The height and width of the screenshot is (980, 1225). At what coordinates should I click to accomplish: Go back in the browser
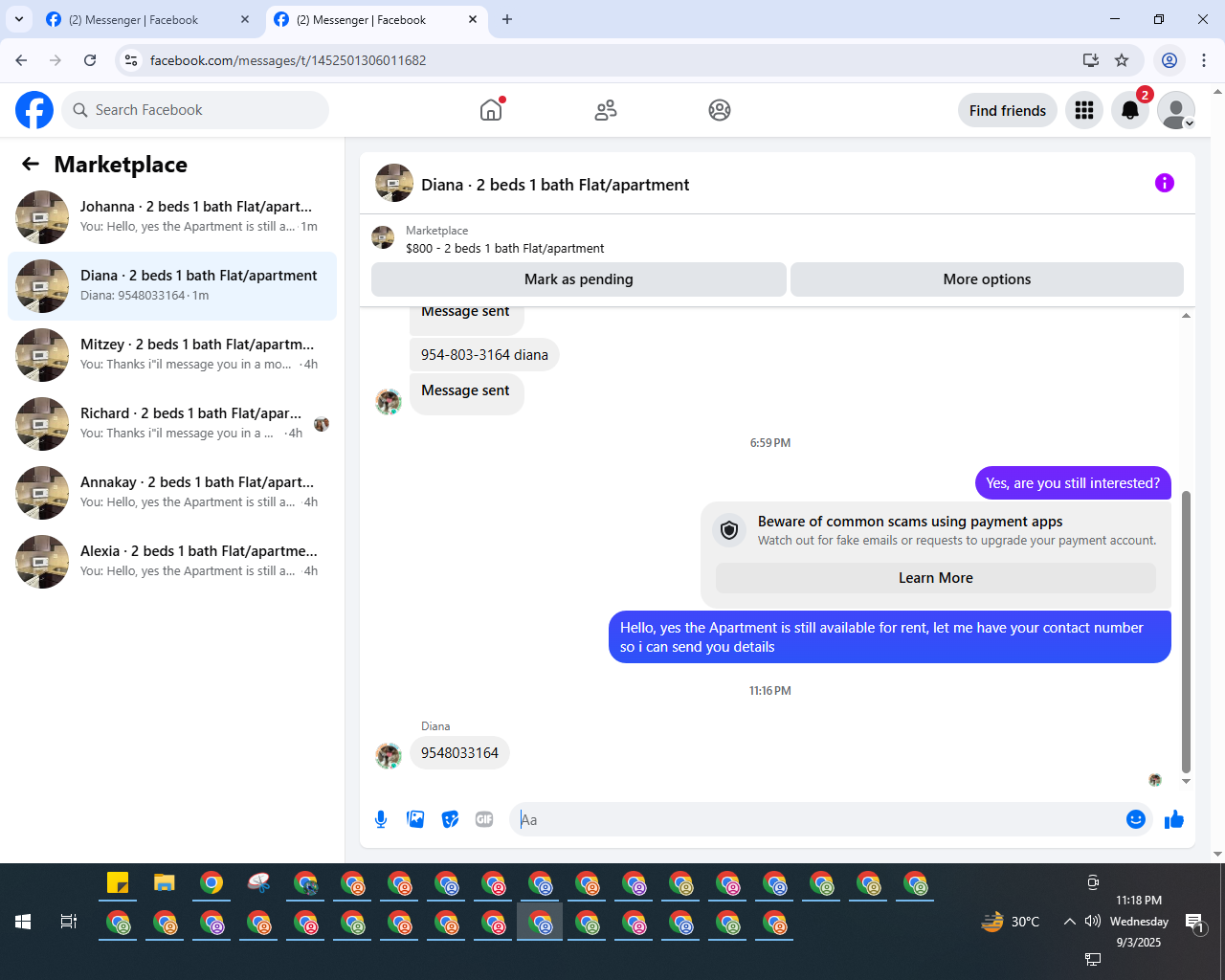21,60
